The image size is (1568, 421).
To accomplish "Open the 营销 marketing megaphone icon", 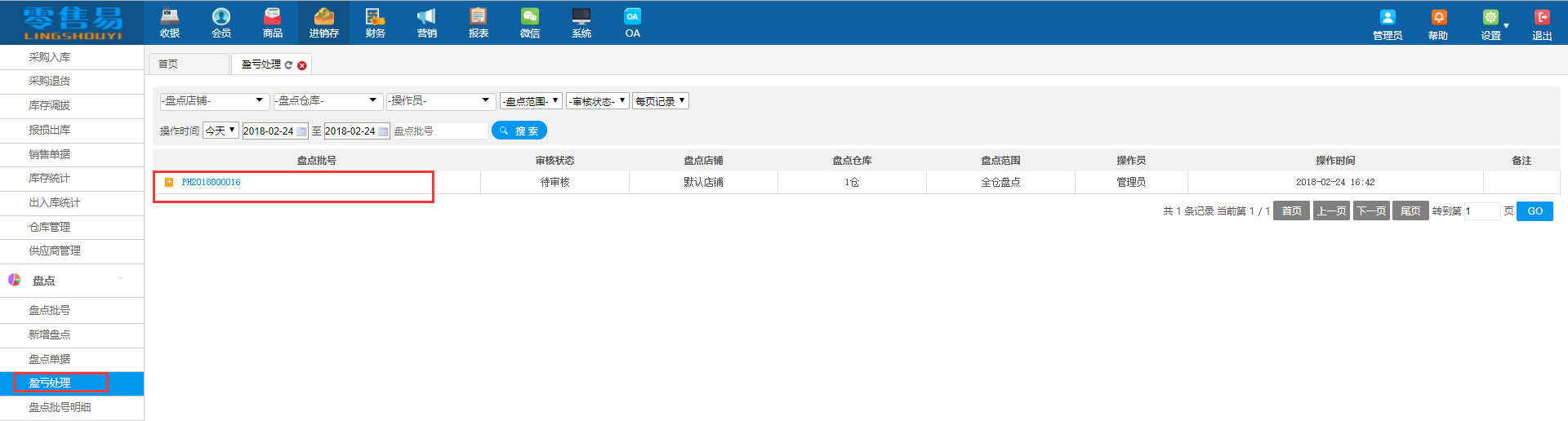I will click(x=426, y=16).
